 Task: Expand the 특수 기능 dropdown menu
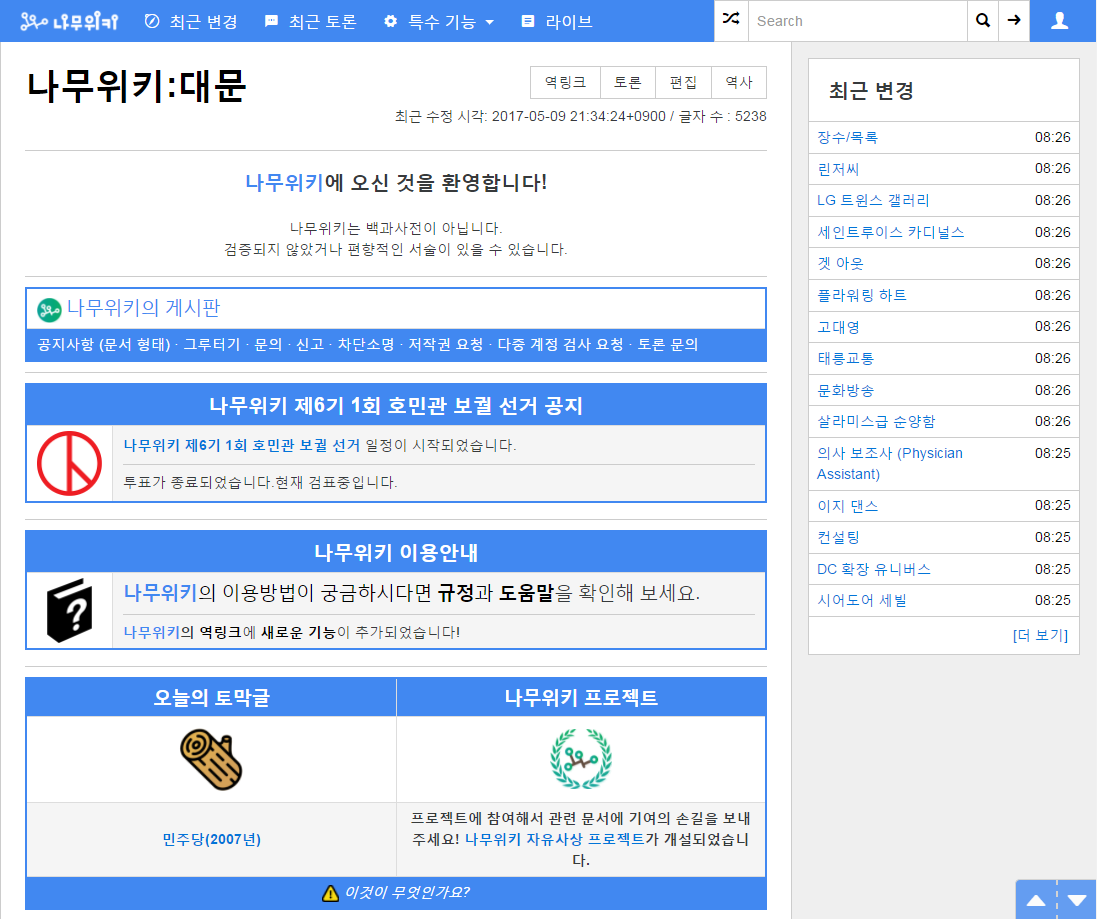[438, 20]
